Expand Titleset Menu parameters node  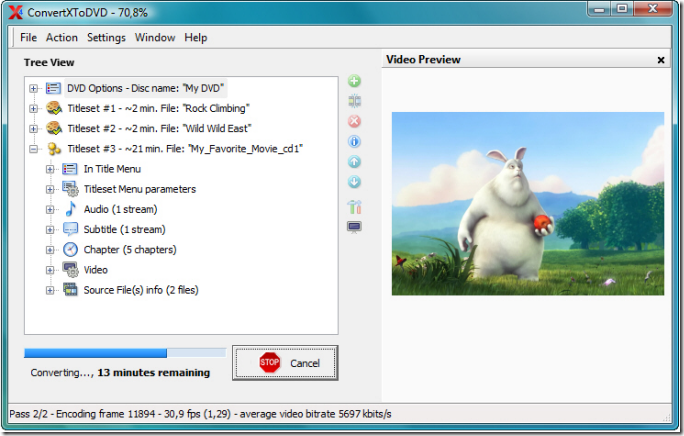[x=50, y=189]
